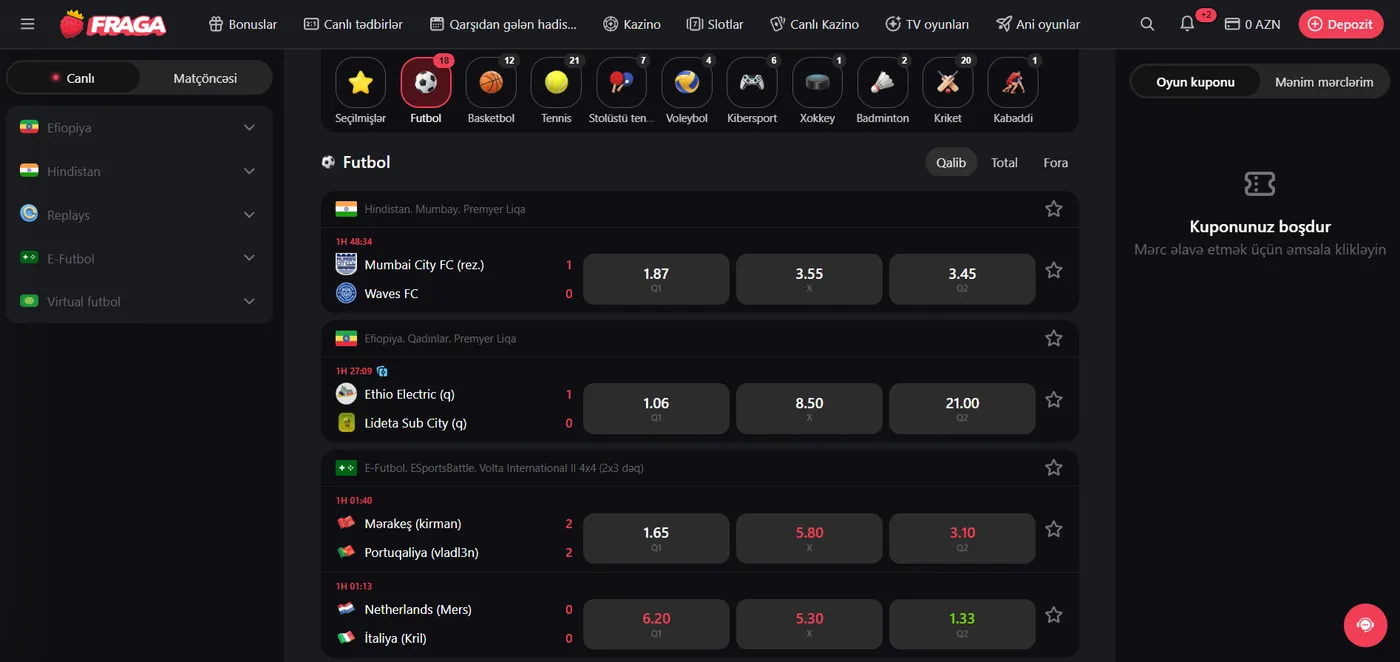Pick the Kibersport gamepad icon
The image size is (1400, 662).
pyautogui.click(x=752, y=83)
